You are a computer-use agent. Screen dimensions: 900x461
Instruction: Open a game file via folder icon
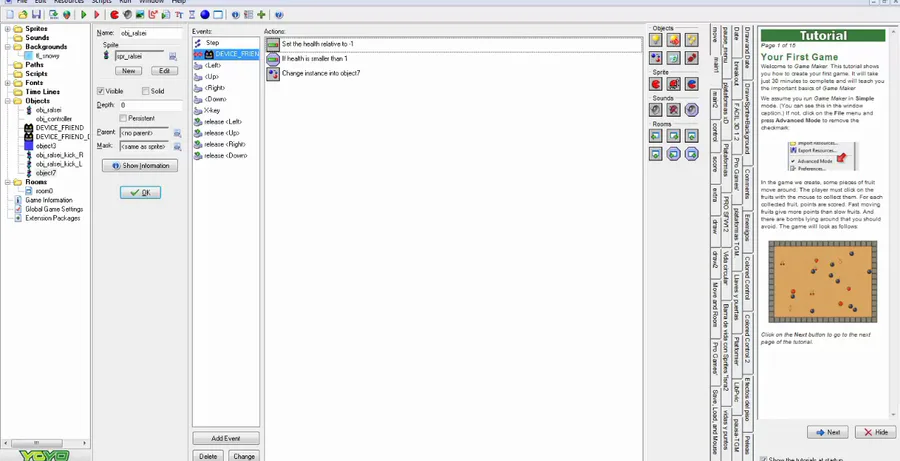[x=22, y=14]
